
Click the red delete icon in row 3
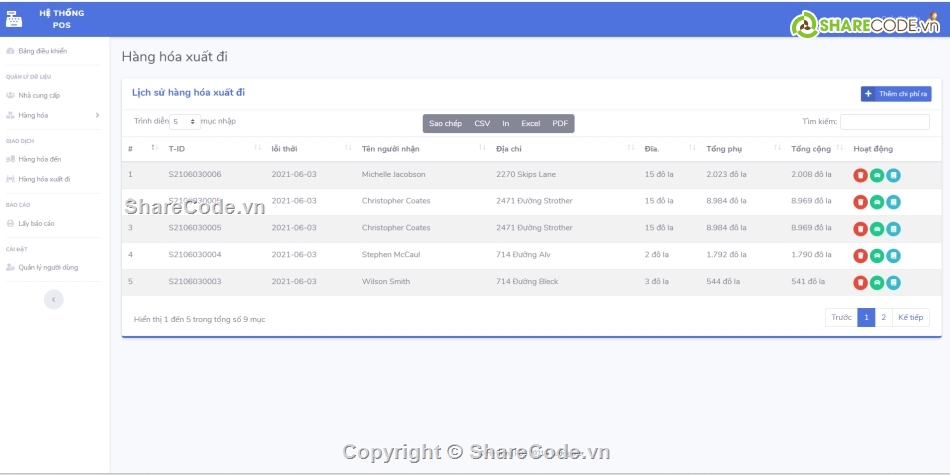[860, 228]
